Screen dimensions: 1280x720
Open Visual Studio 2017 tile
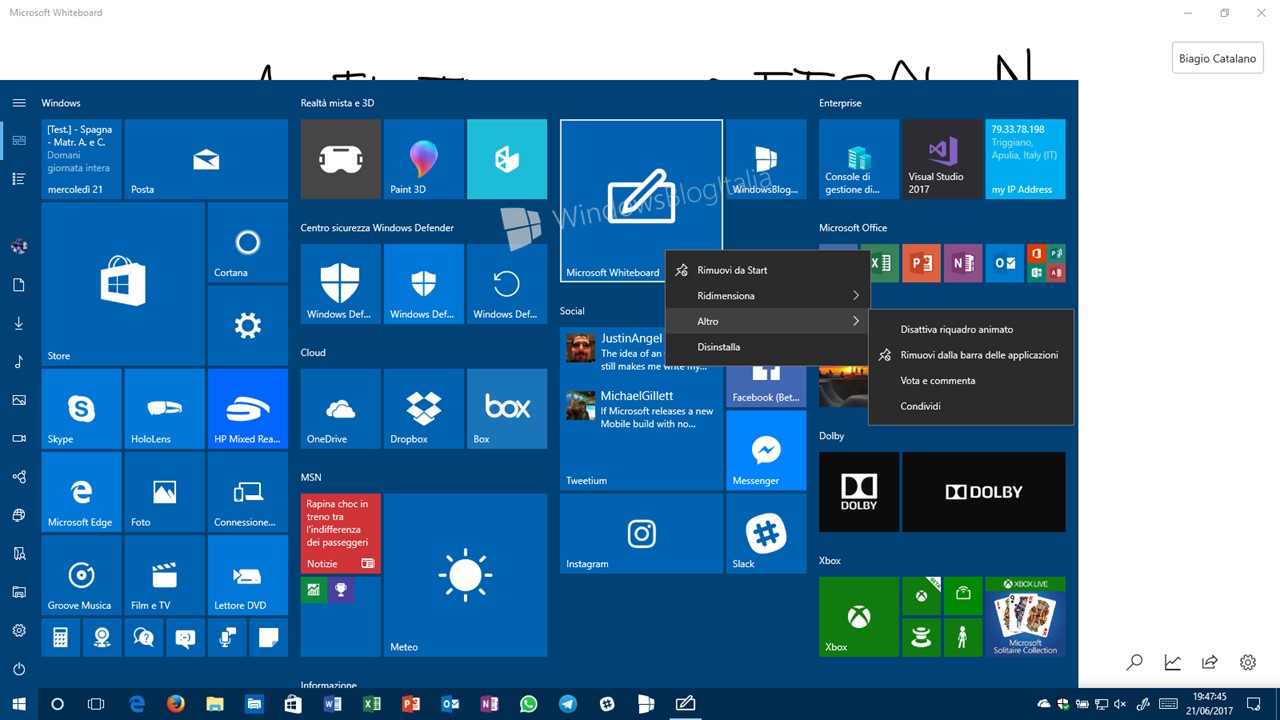pos(942,159)
